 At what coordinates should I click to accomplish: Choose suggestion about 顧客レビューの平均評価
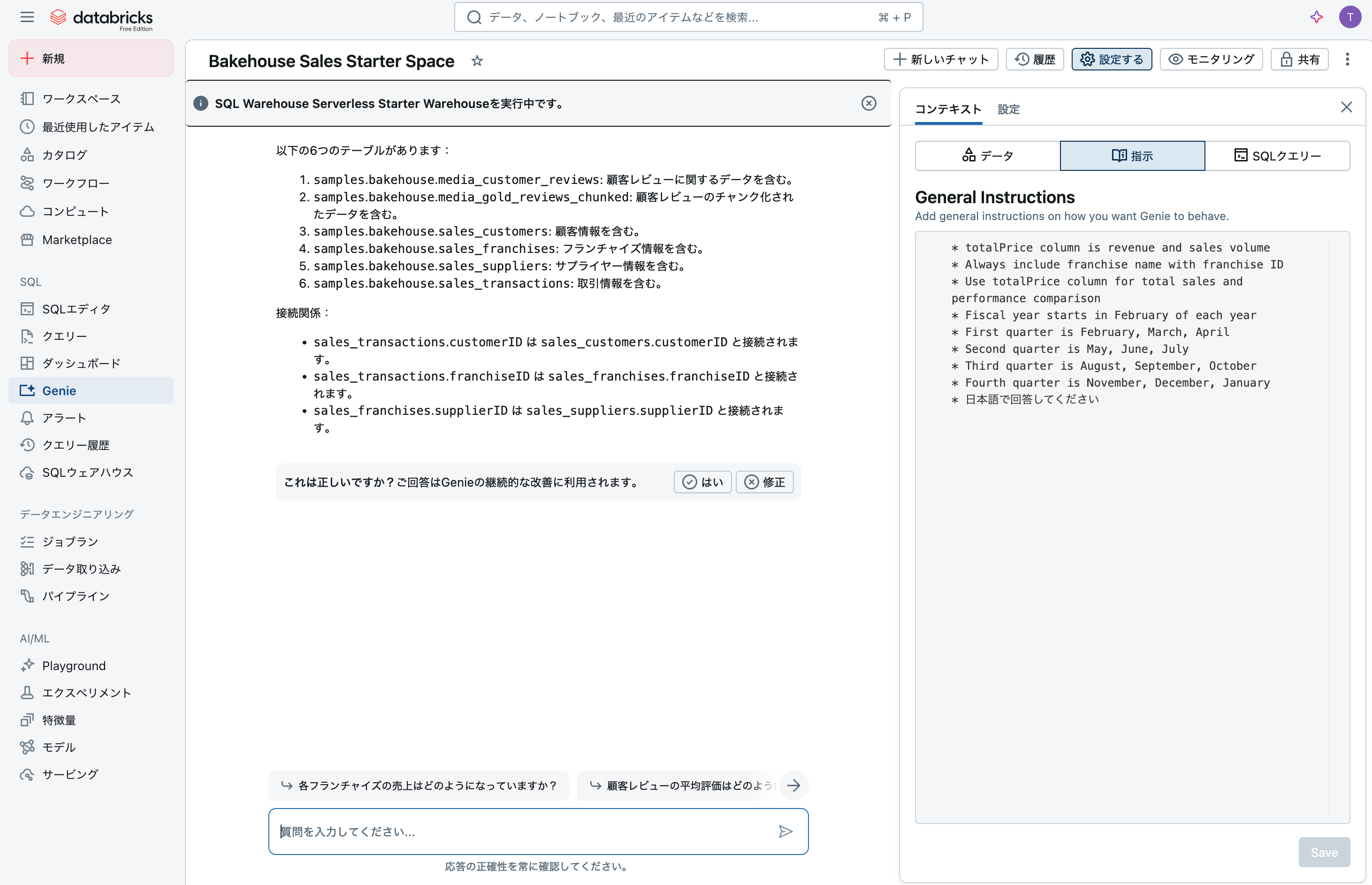[678, 786]
